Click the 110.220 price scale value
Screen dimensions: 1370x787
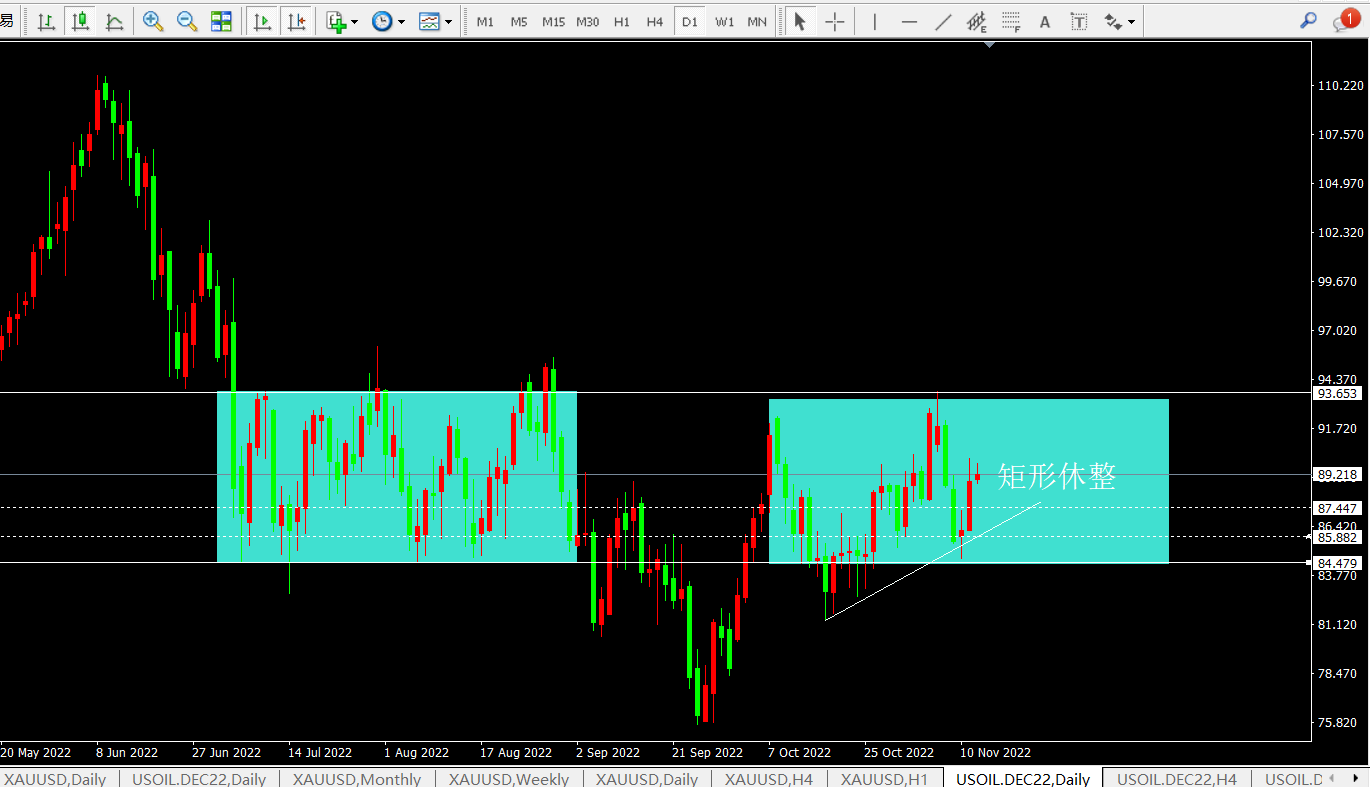pyautogui.click(x=1341, y=86)
